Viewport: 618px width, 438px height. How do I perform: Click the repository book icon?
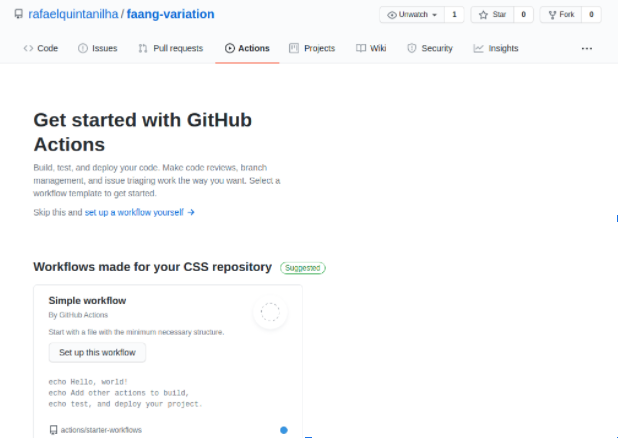20,15
